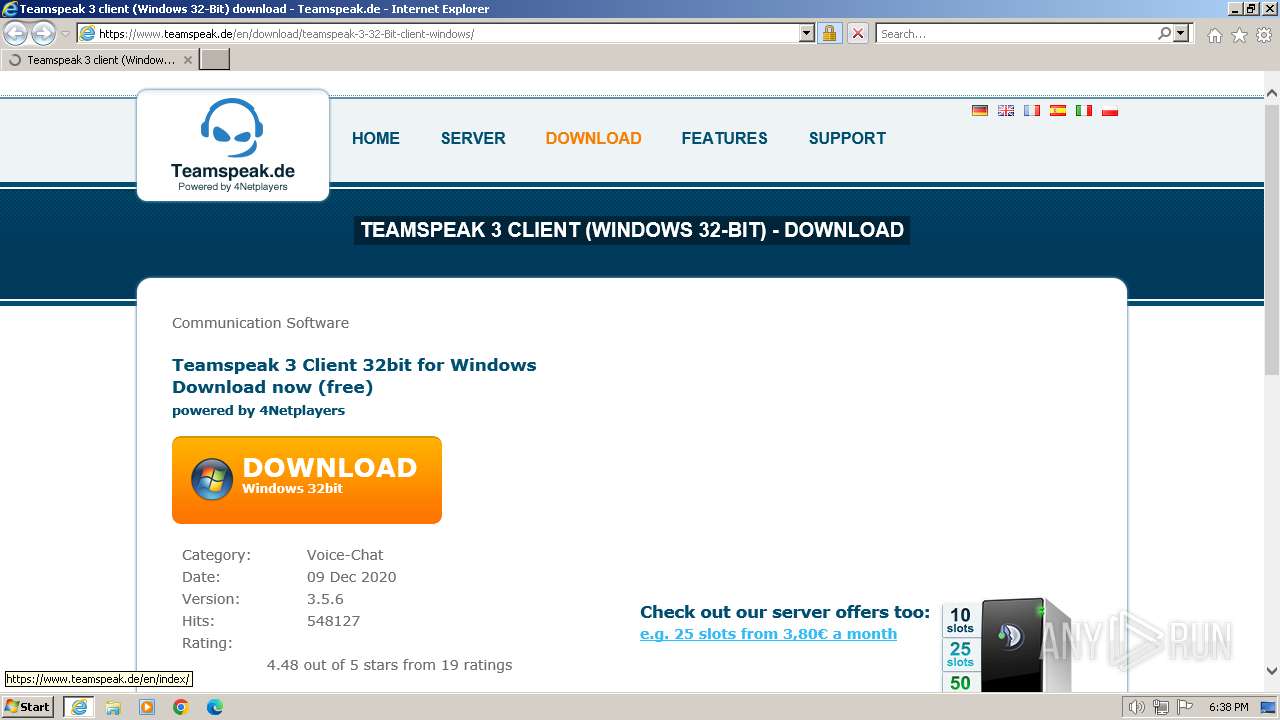Image resolution: width=1280 pixels, height=720 pixels.
Task: Click the volume speaker tray icon
Action: [1136, 707]
